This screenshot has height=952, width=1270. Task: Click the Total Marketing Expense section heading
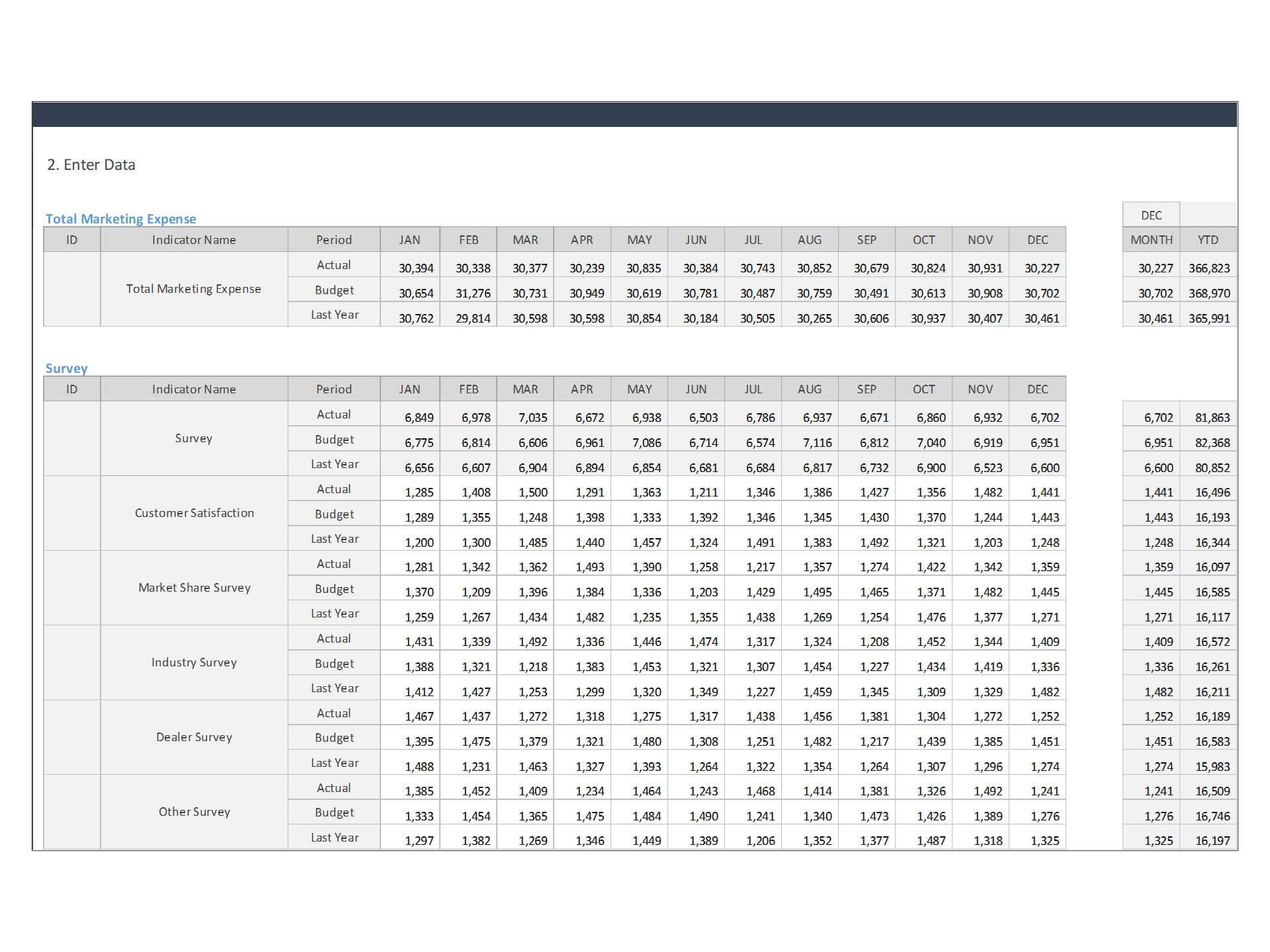[120, 219]
